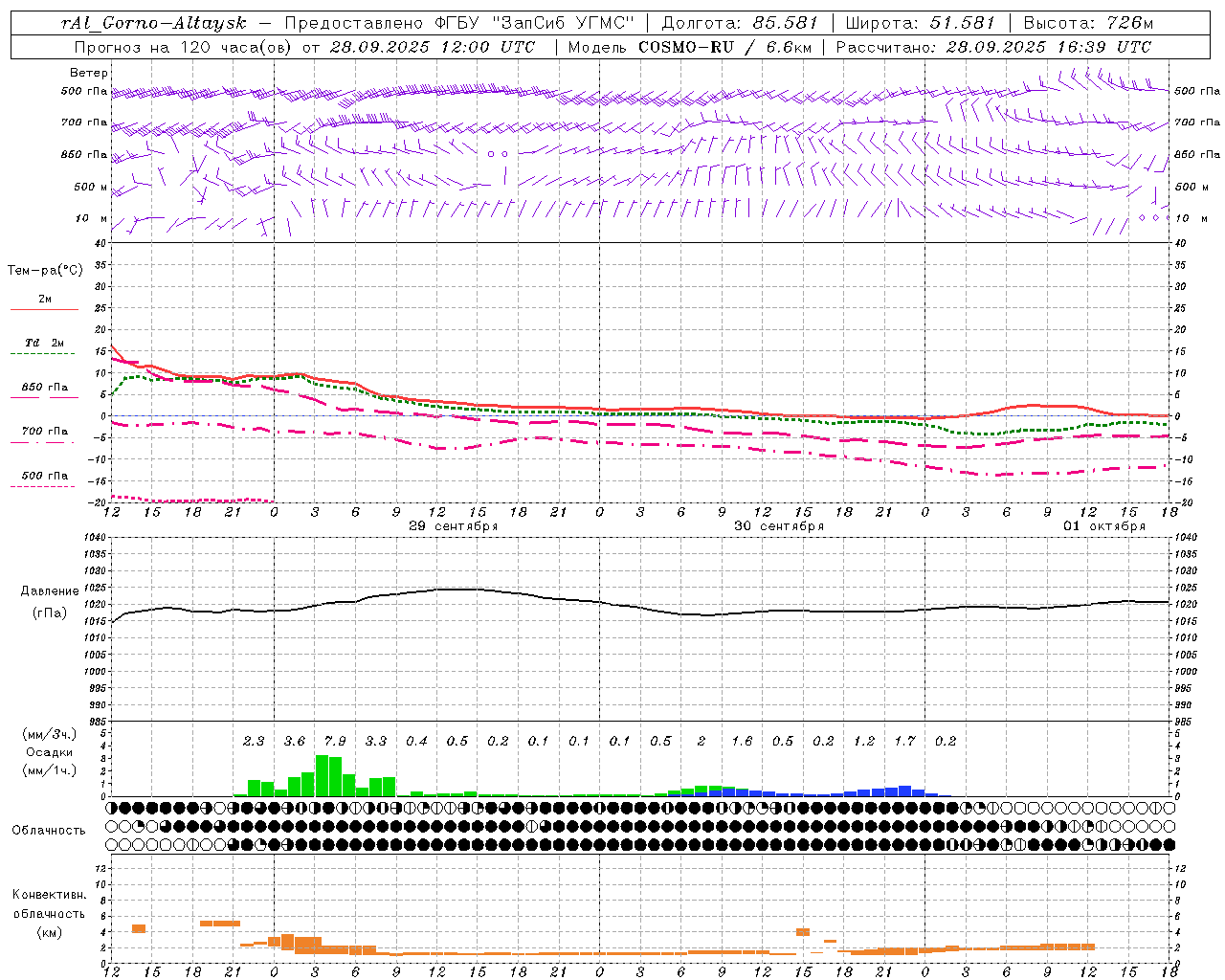Click the latitude value 51.581
Screen dimensions: 1225x980
tap(962, 23)
